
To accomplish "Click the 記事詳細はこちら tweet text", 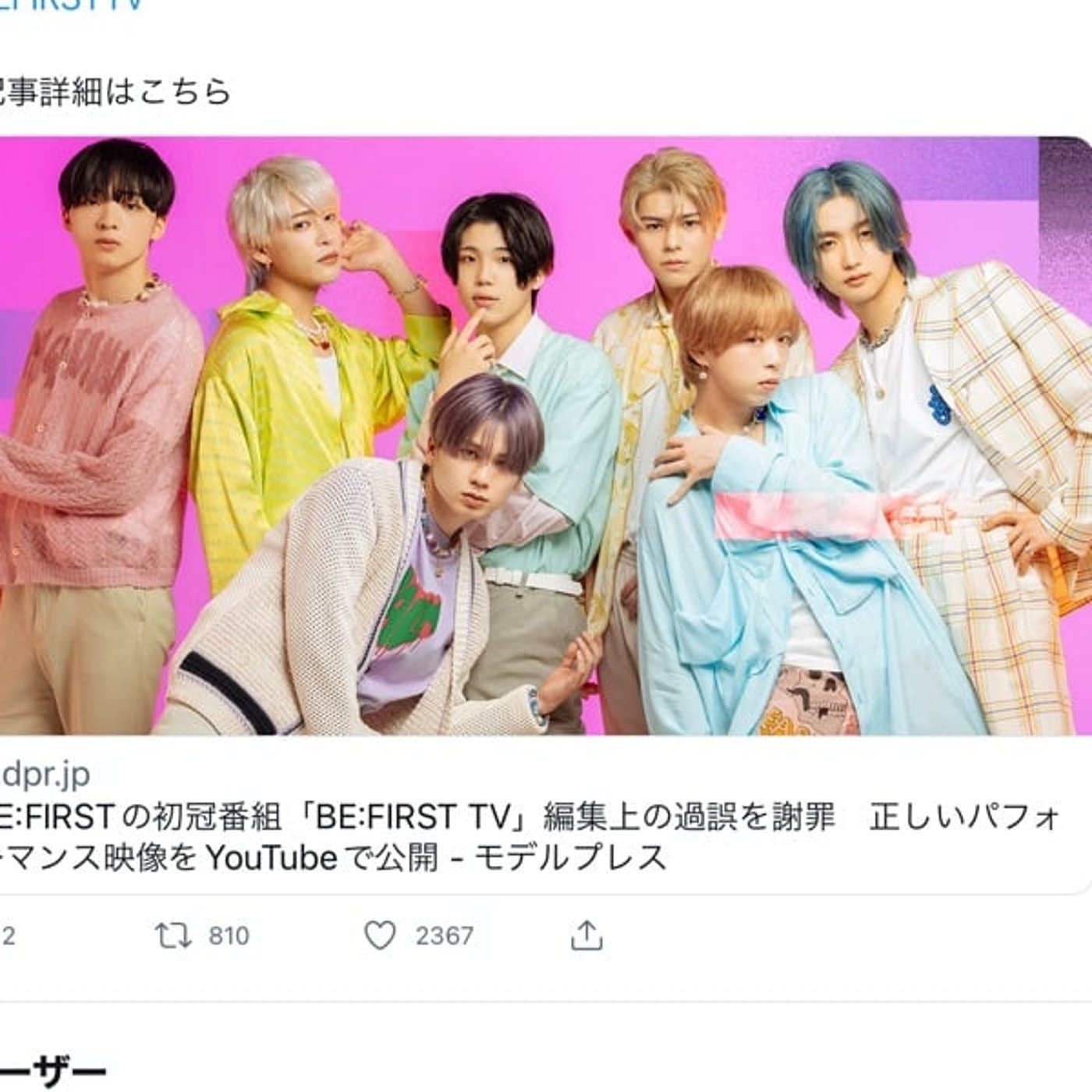I will point(115,91).
